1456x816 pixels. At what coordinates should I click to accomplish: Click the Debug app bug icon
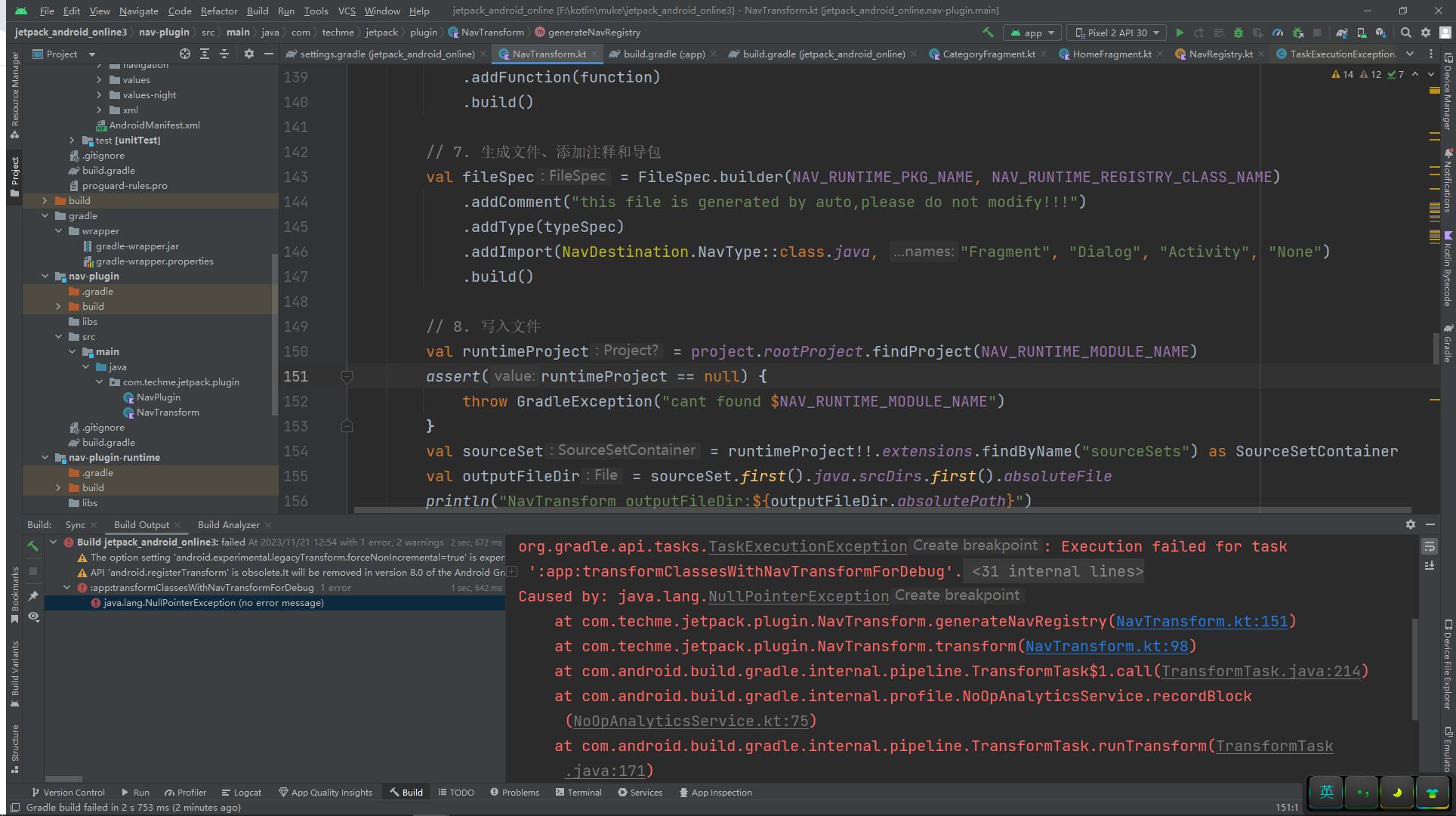tap(1238, 32)
